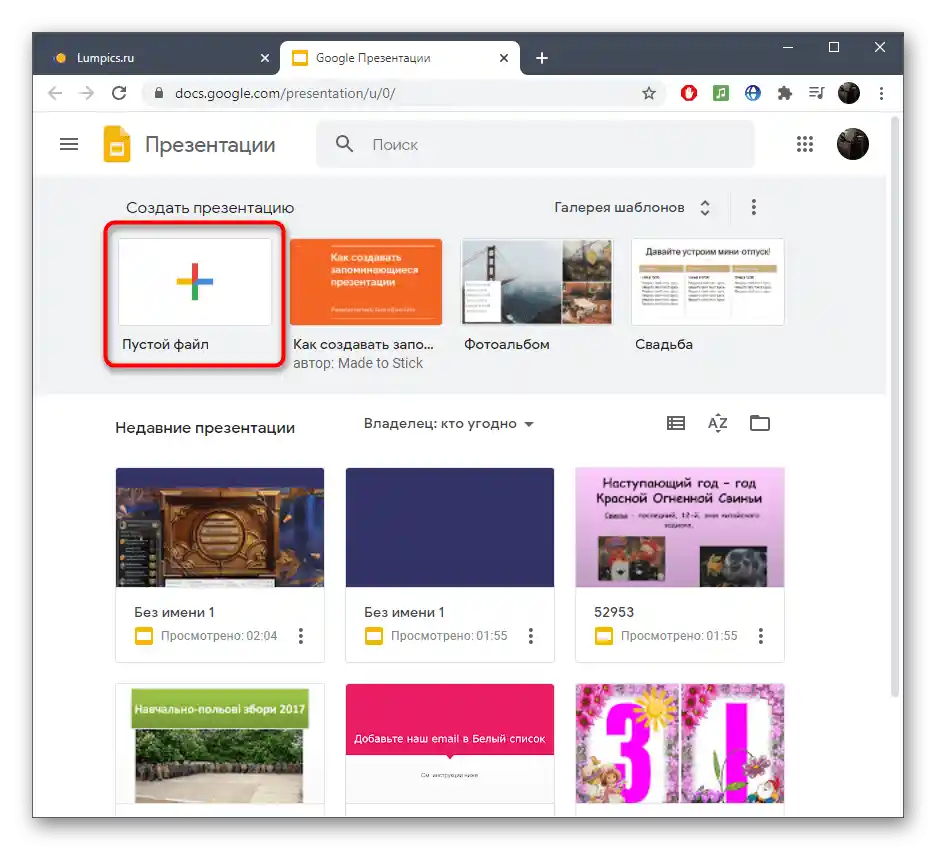Image resolution: width=936 pixels, height=850 pixels.
Task: Open the Chrome three-dot menu
Action: (x=881, y=93)
